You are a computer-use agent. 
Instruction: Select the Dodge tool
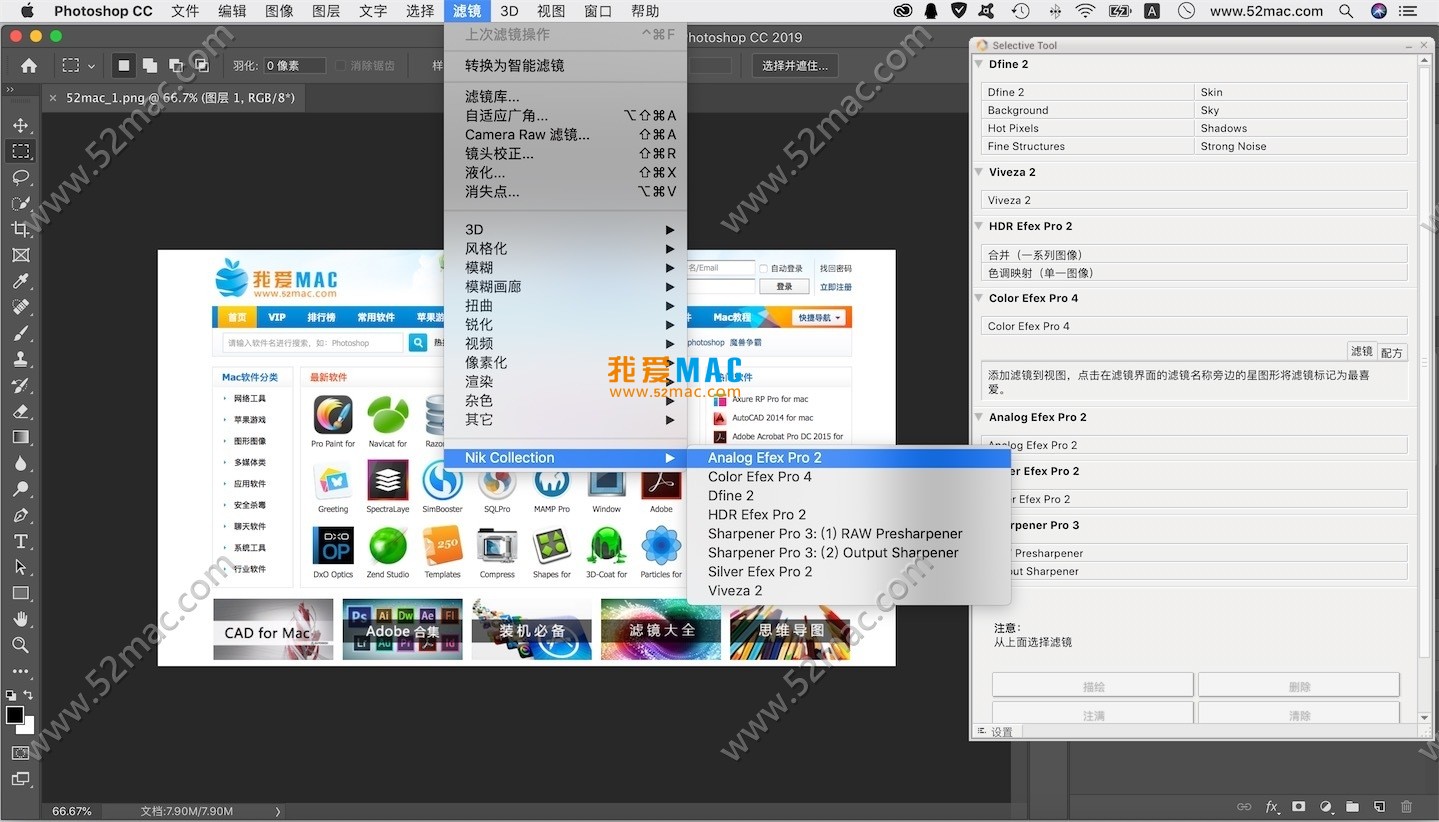(x=20, y=489)
